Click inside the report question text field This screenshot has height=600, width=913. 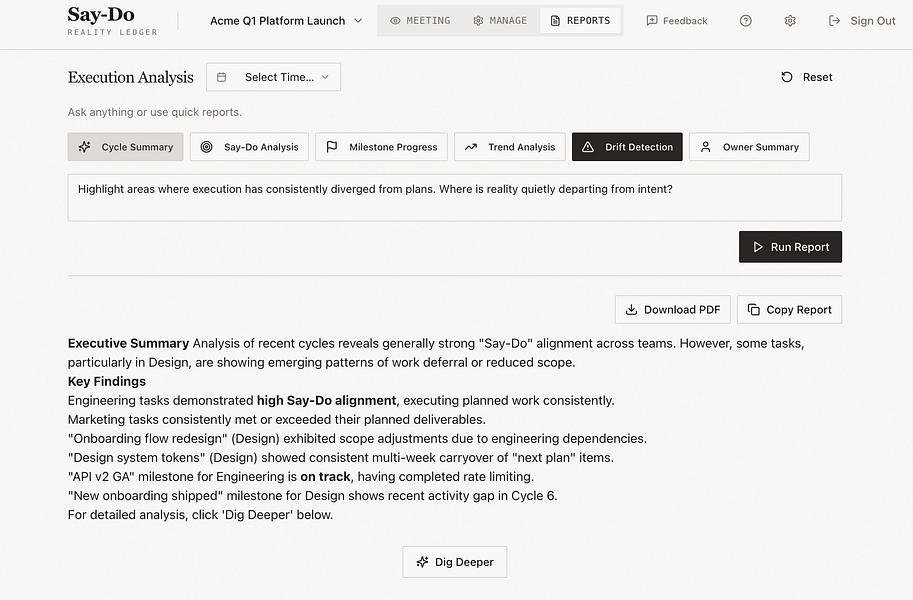pyautogui.click(x=454, y=197)
